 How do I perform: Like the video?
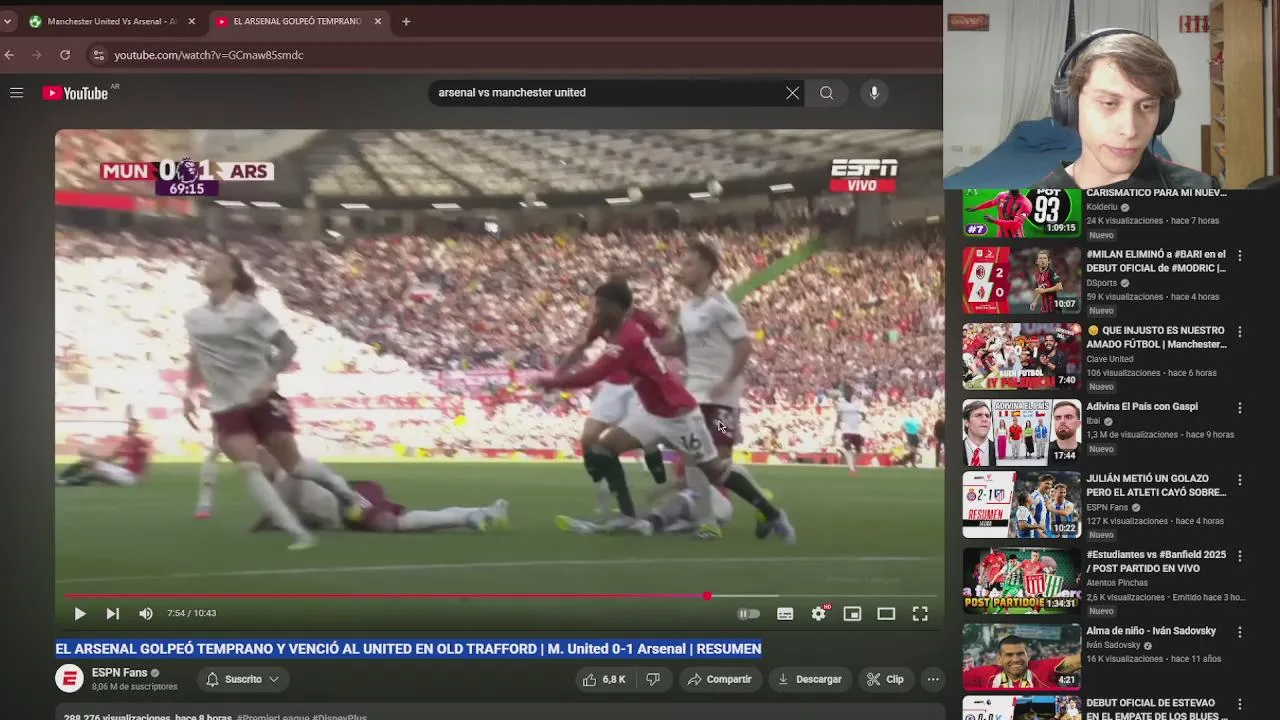(x=604, y=679)
